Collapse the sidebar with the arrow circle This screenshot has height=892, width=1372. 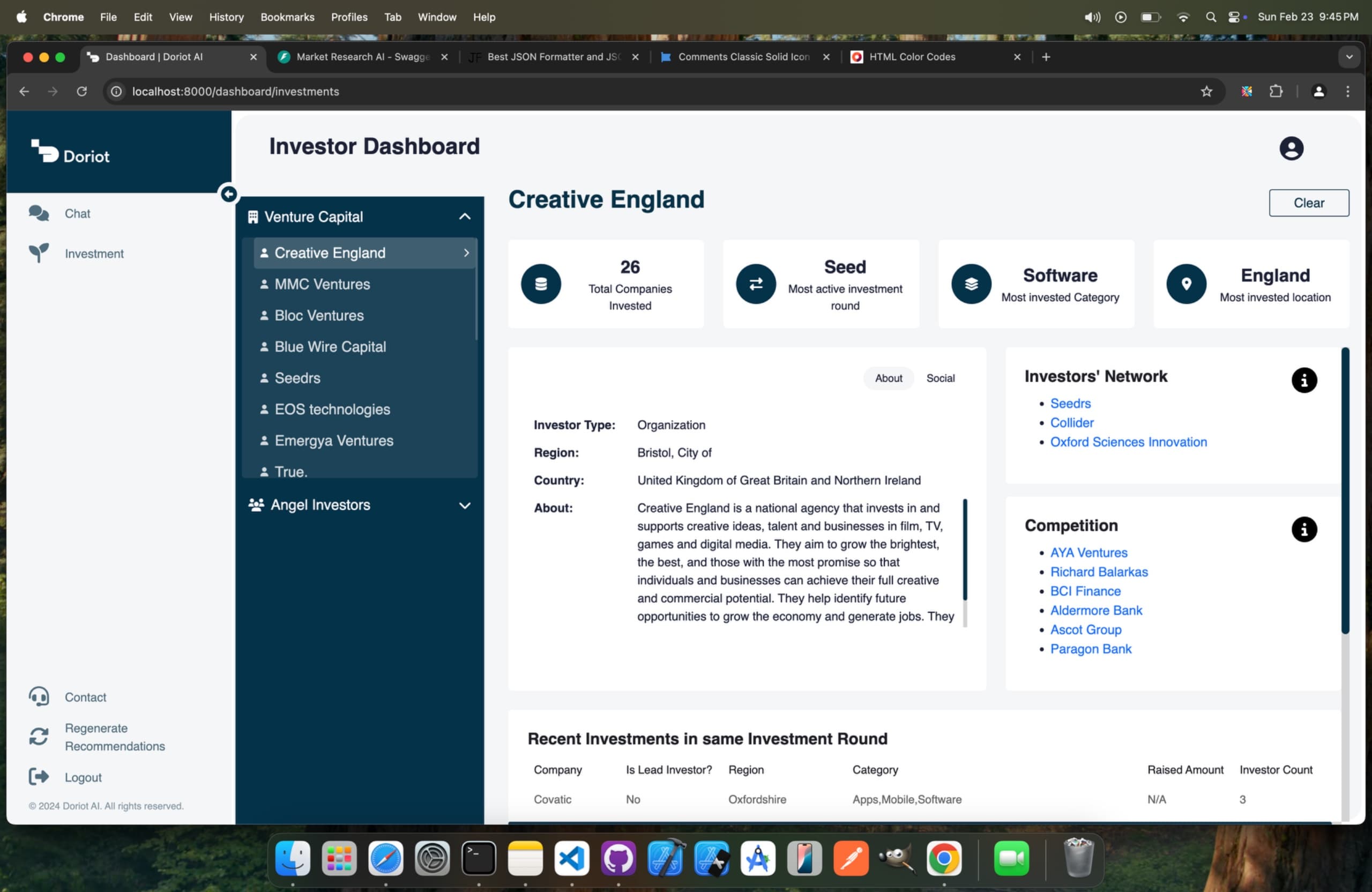[229, 194]
